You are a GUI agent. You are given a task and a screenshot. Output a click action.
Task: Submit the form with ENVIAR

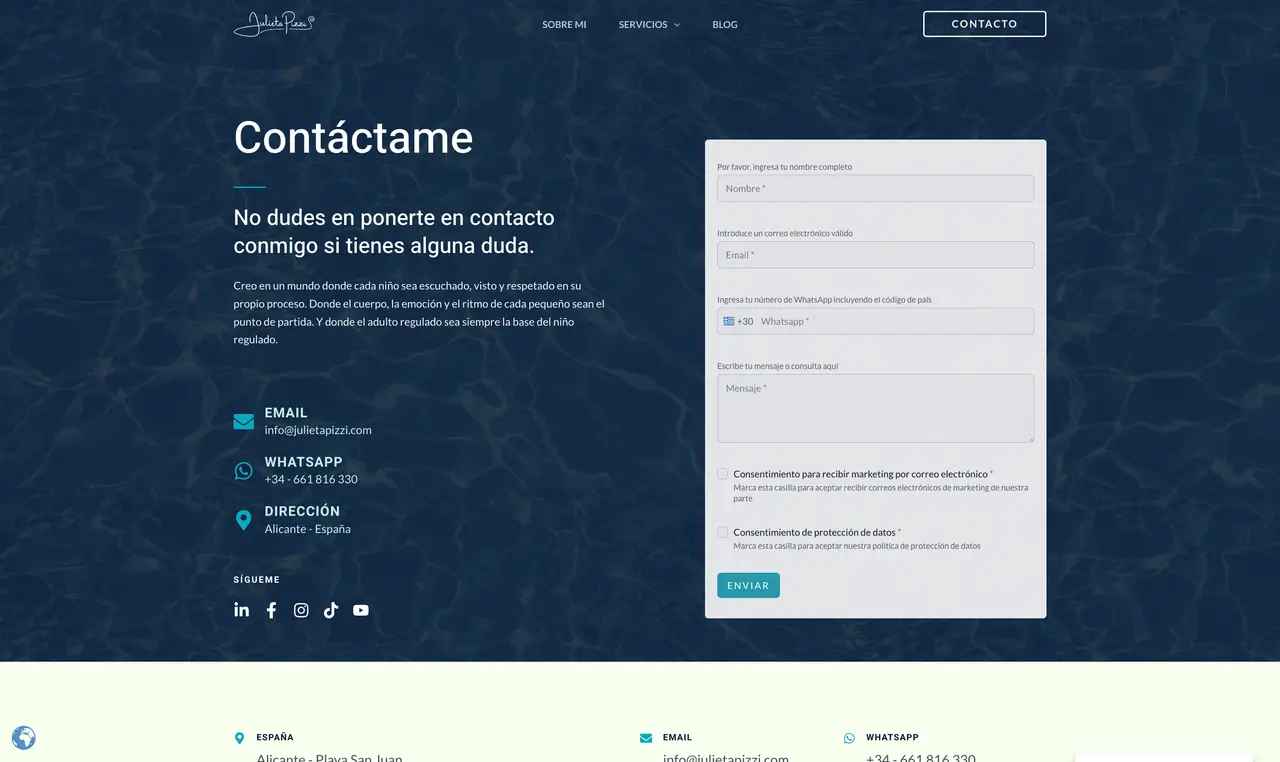tap(748, 585)
